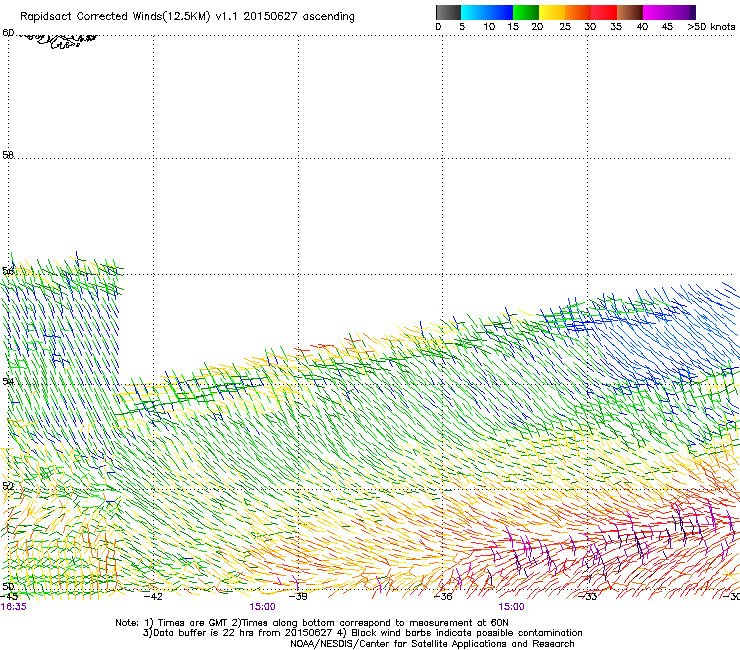Click the "15:00" time label left of -39
The image size is (740, 650).
tap(262, 607)
